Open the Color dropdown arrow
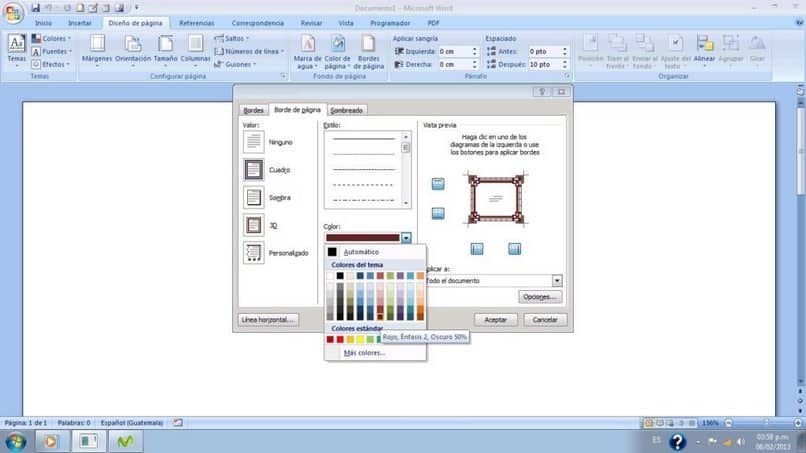Viewport: 806px width, 453px height. [406, 238]
